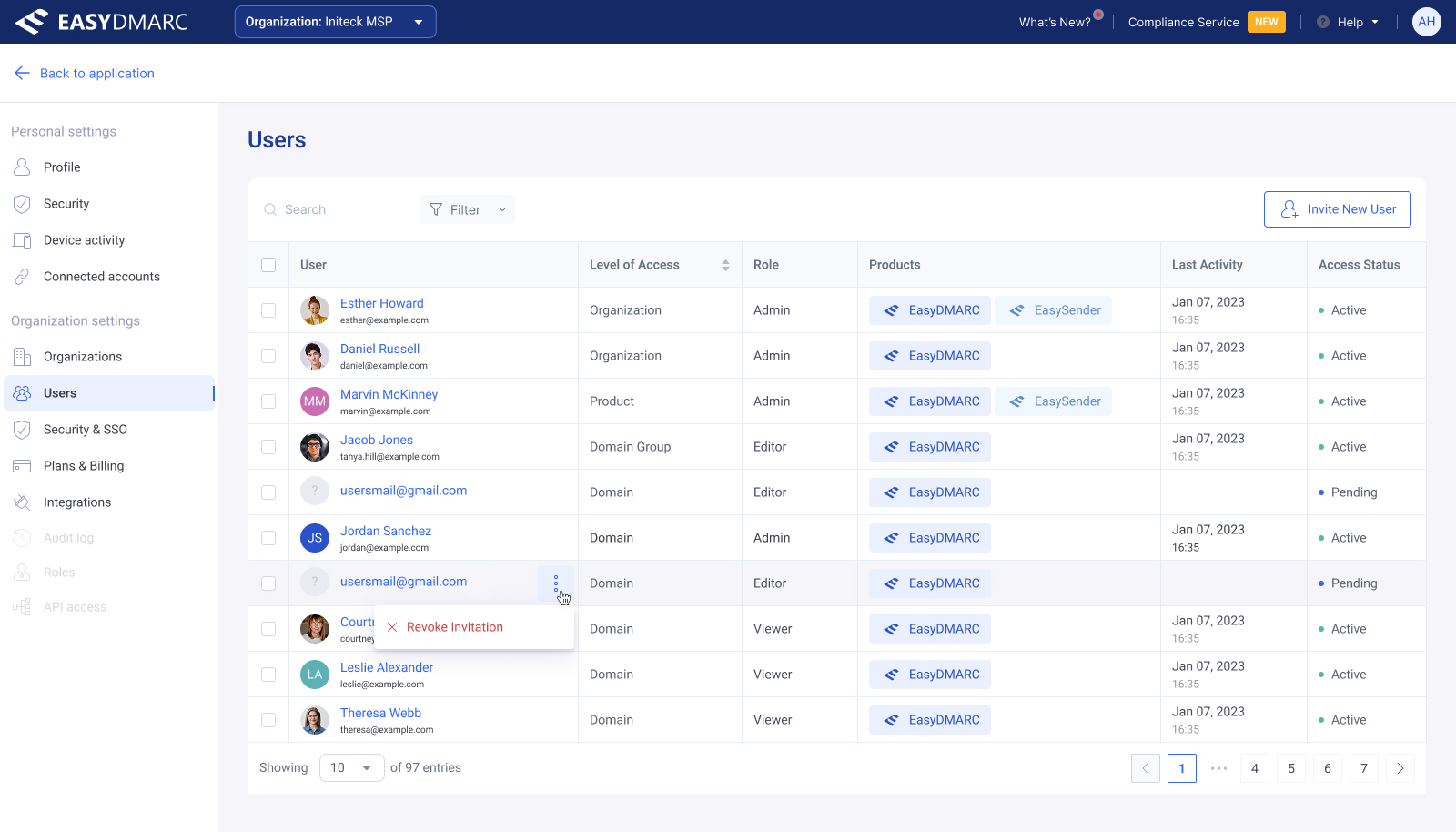The image size is (1456, 832).
Task: Open Jordan Sanchez's user name link
Action: [x=386, y=531]
